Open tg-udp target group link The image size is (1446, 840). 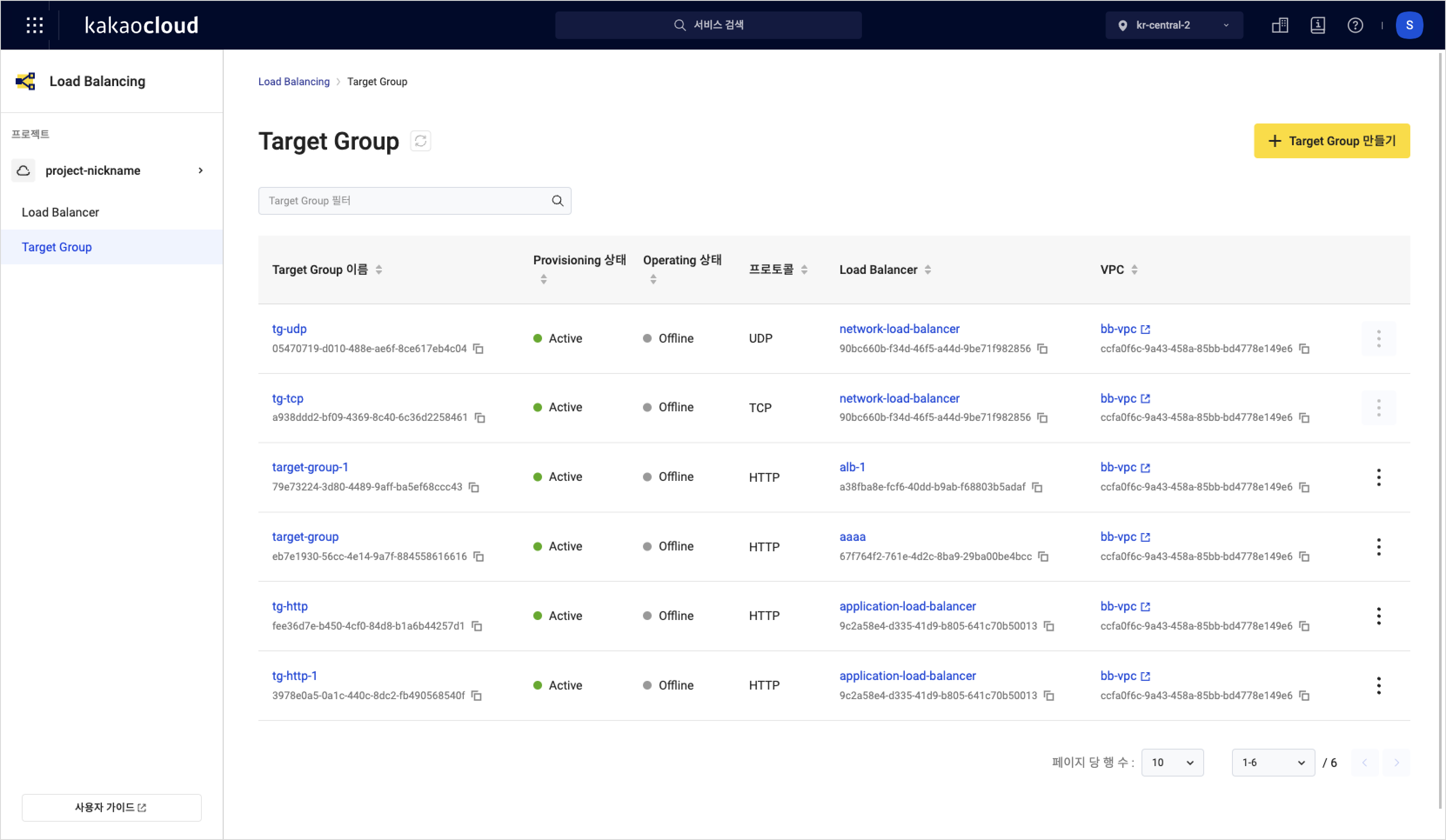pyautogui.click(x=289, y=329)
